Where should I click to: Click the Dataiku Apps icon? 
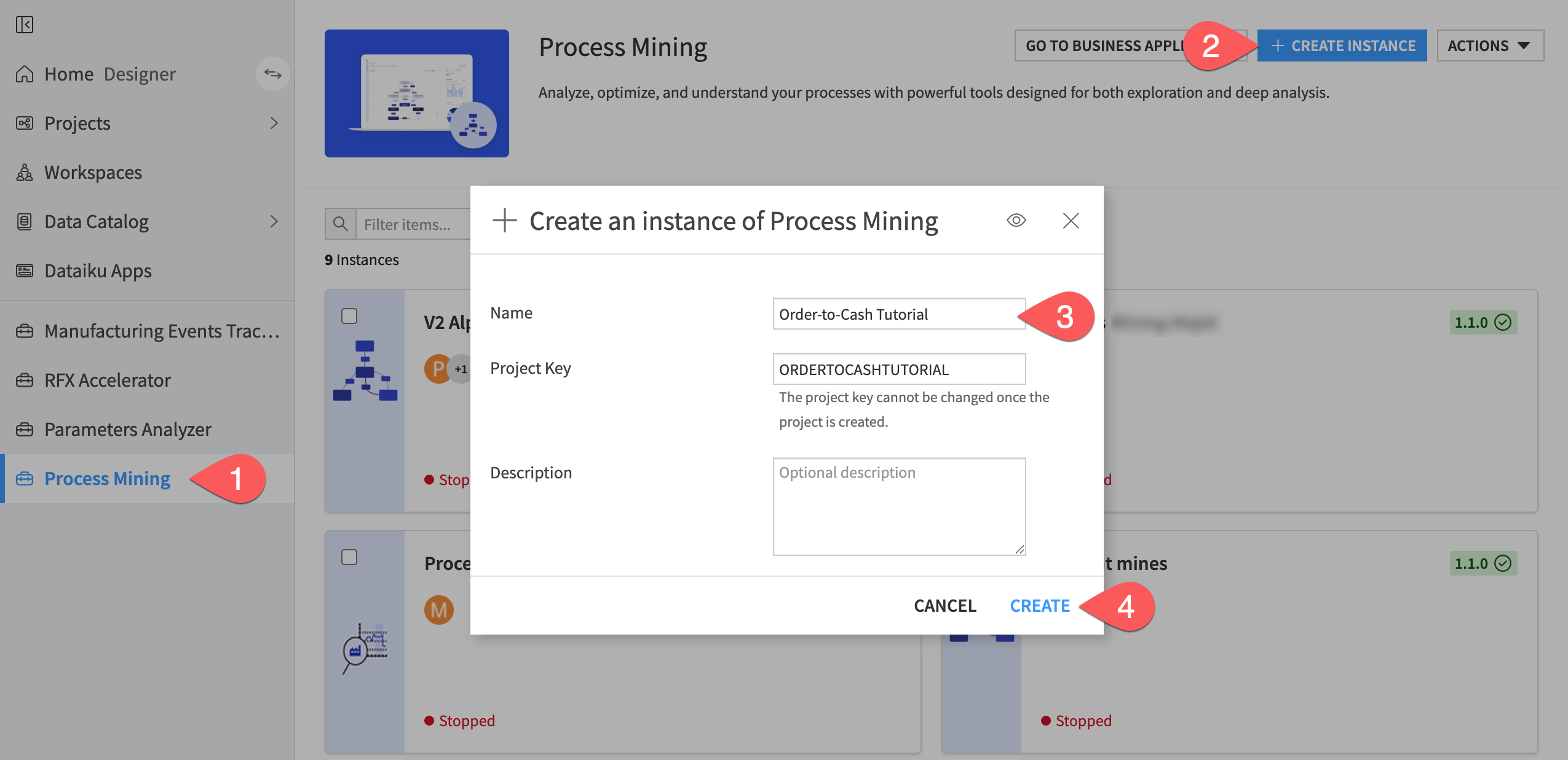pos(25,271)
